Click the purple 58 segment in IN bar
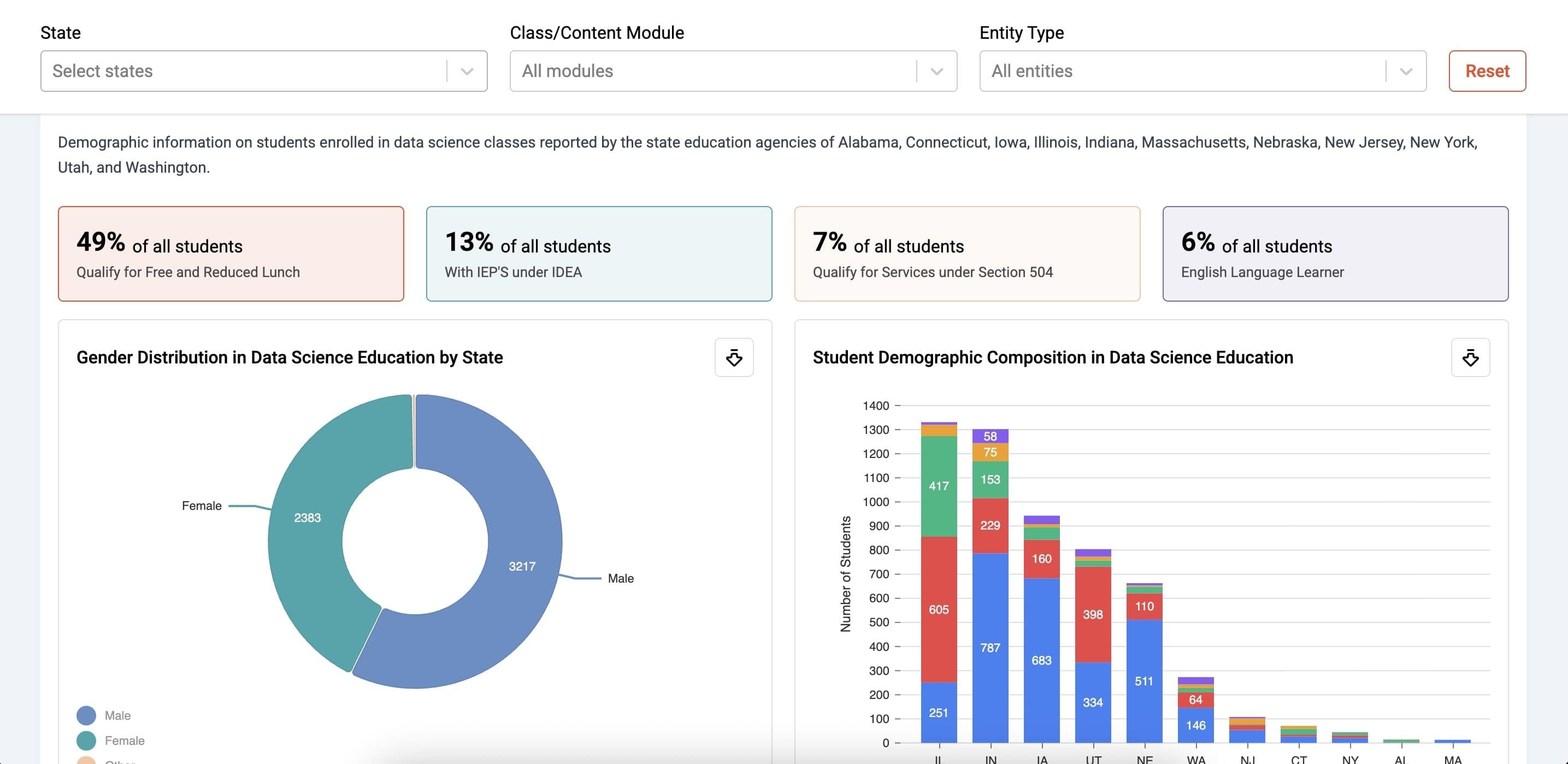This screenshot has width=1568, height=764. pyautogui.click(x=990, y=436)
